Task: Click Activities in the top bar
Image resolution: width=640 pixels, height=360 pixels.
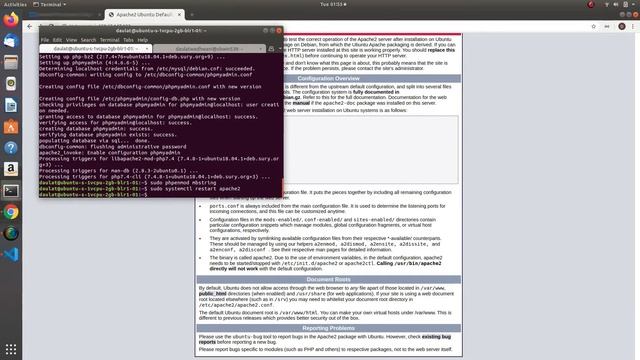Action: tap(15, 4)
